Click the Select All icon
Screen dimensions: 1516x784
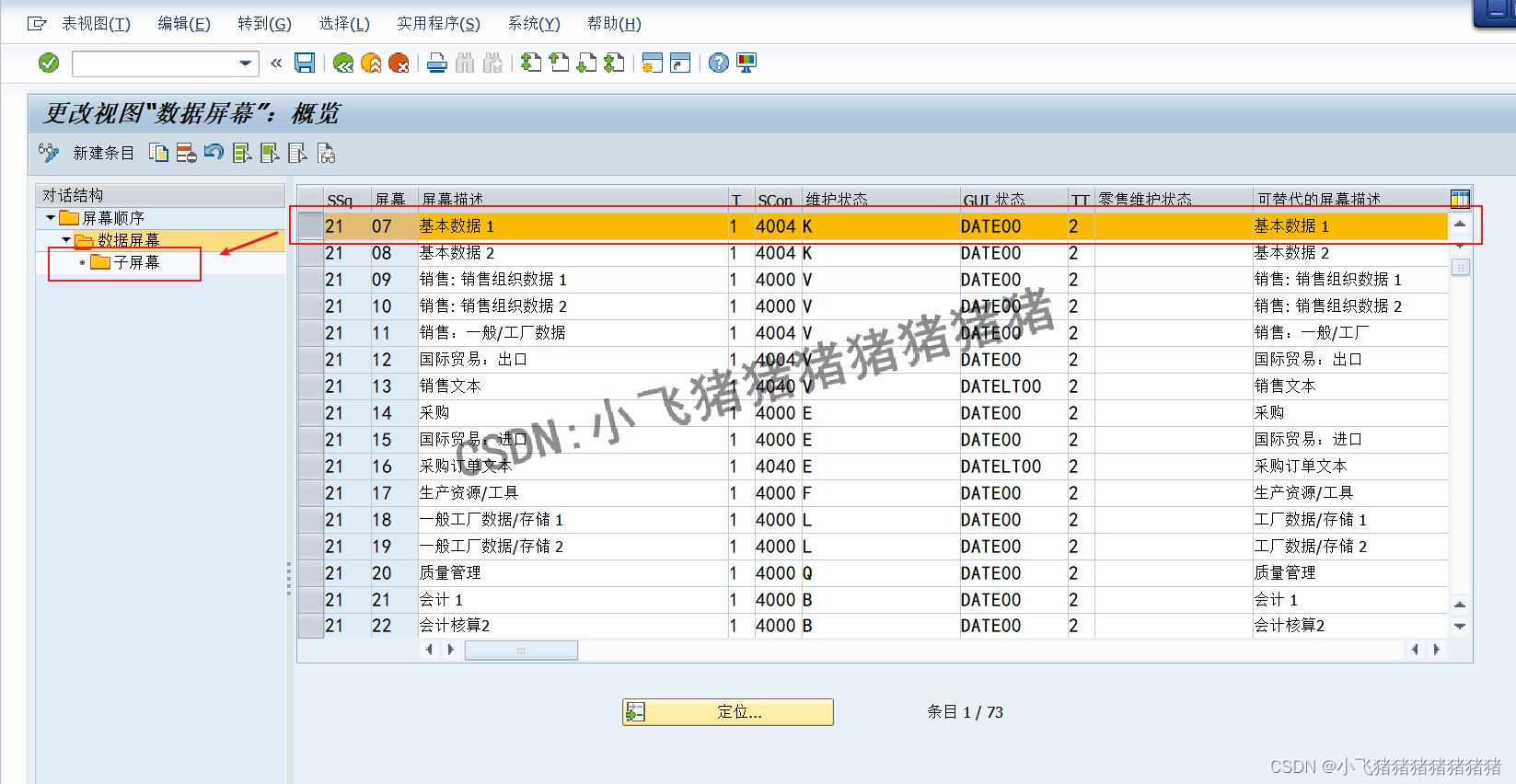tap(242, 153)
